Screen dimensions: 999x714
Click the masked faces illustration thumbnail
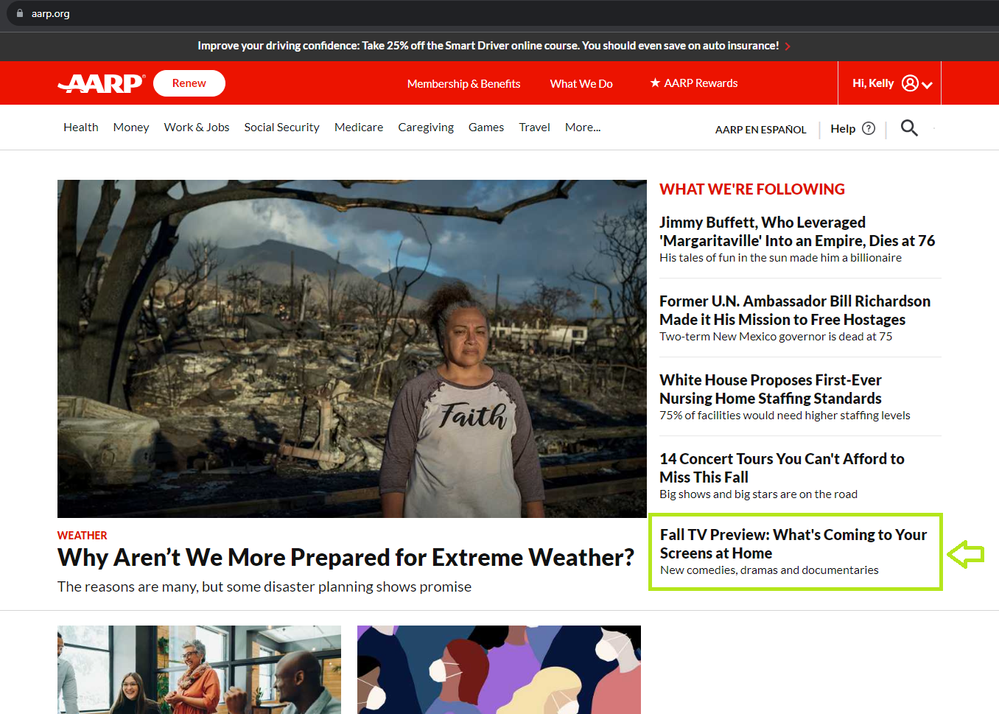point(499,669)
